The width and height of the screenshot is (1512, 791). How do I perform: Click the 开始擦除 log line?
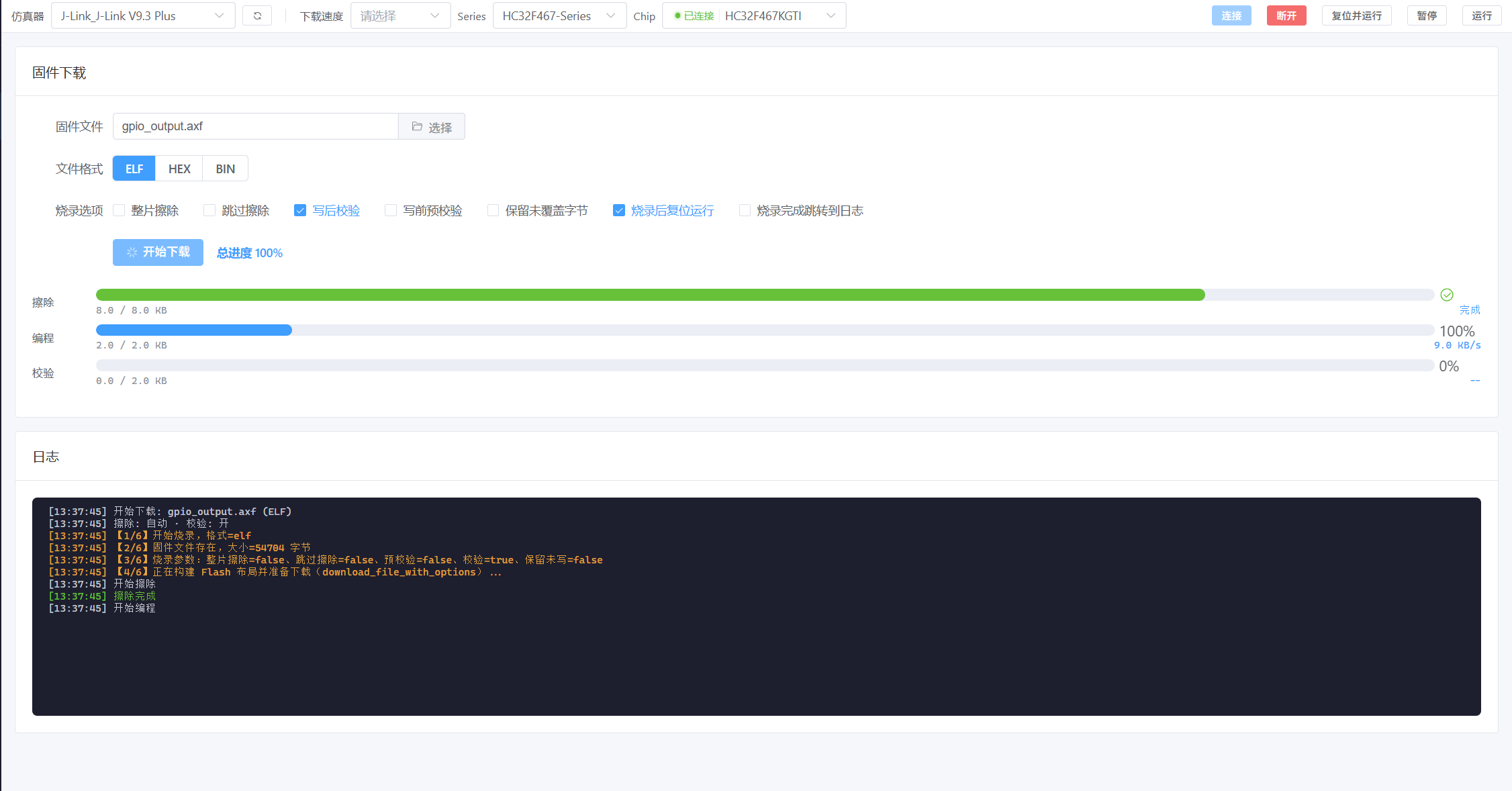click(102, 584)
